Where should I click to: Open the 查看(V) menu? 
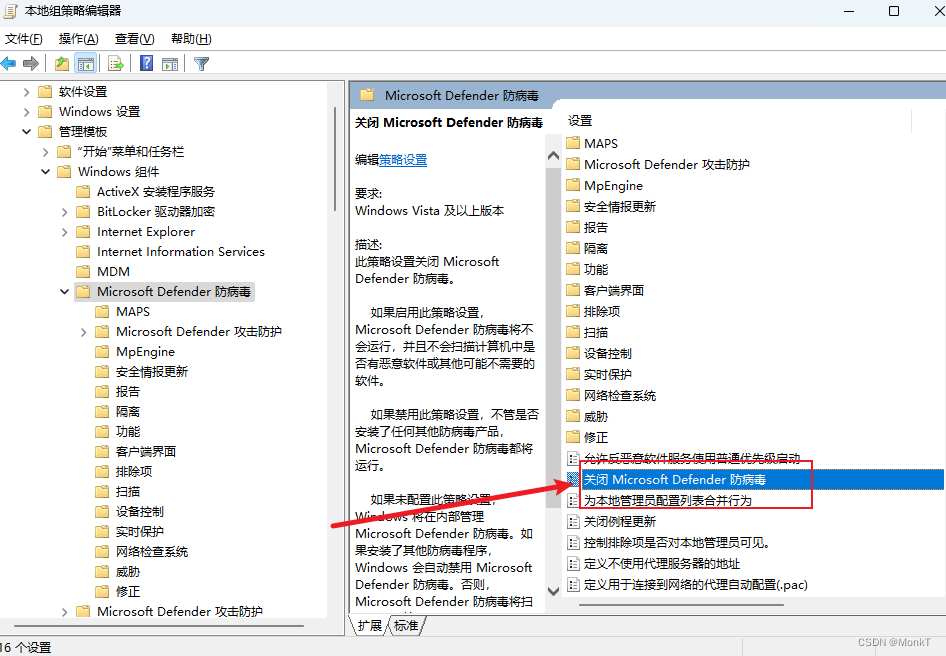coord(135,39)
